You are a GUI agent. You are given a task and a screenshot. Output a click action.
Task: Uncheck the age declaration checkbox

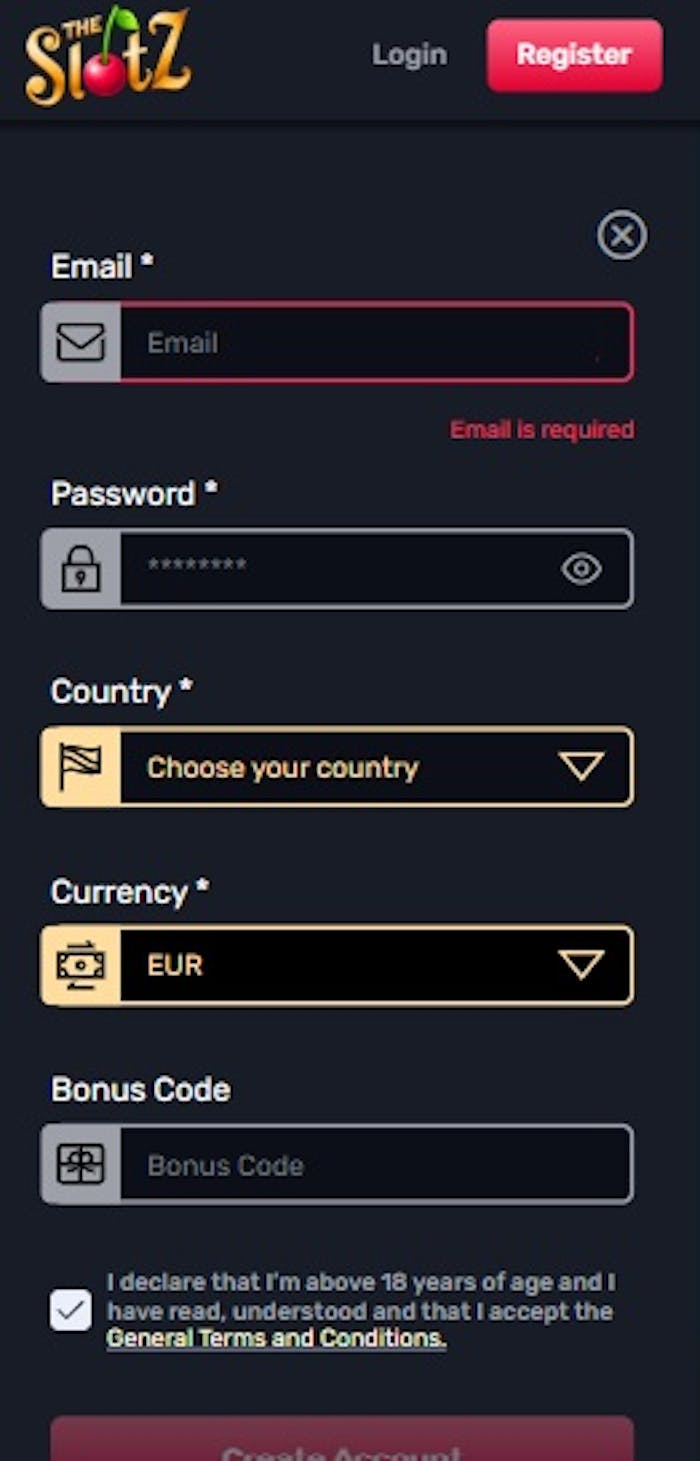[71, 1310]
